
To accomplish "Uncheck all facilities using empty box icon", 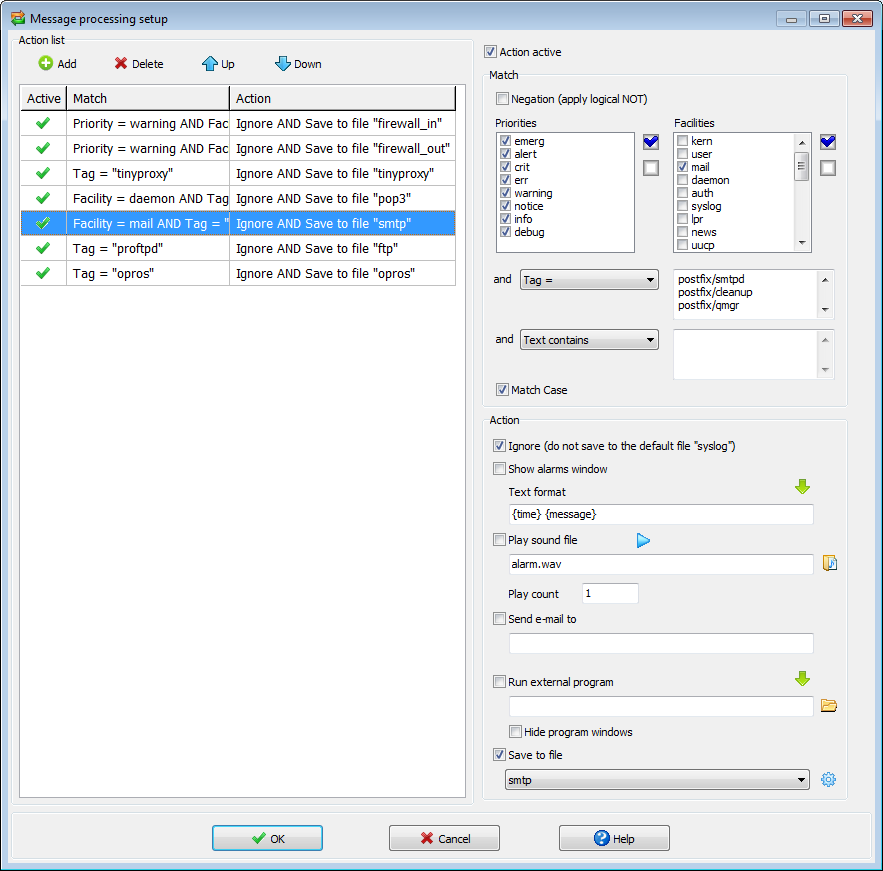I will (x=828, y=168).
